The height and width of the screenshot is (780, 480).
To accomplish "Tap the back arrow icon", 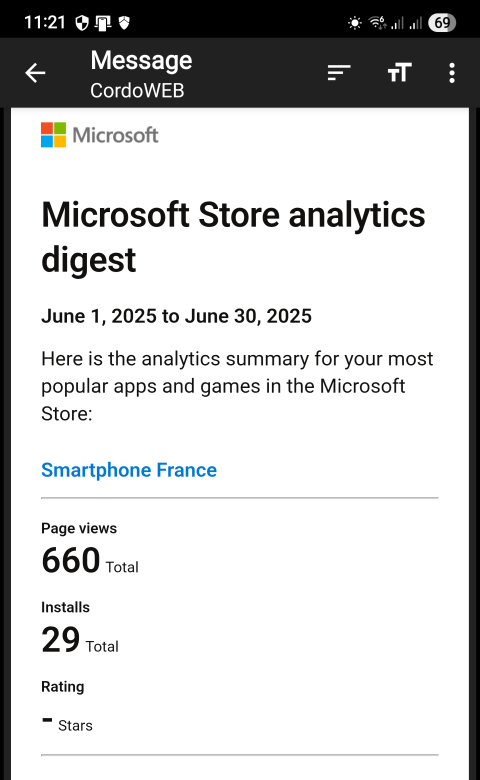I will point(35,73).
